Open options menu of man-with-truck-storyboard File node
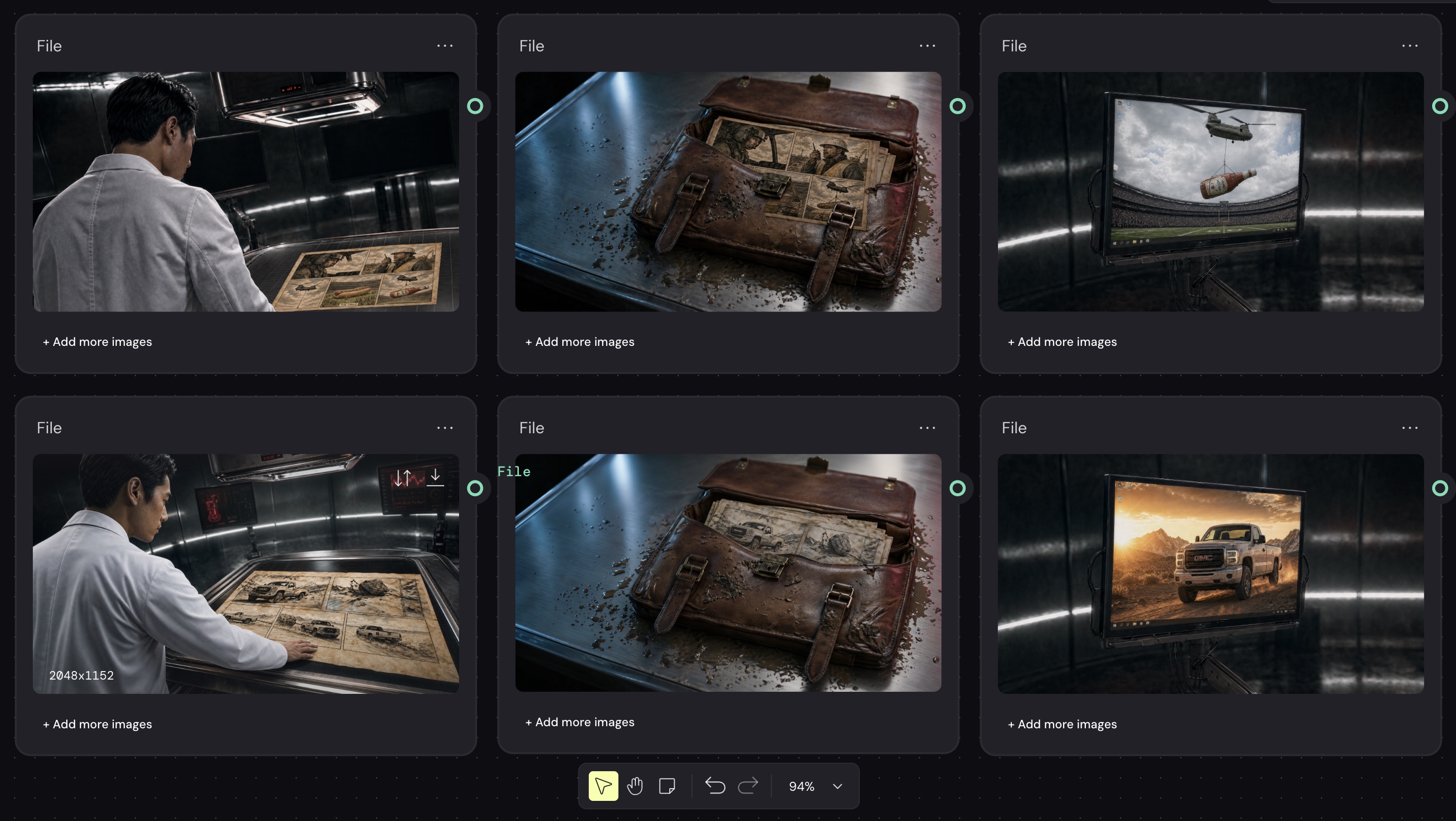Image resolution: width=1456 pixels, height=821 pixels. tap(445, 428)
